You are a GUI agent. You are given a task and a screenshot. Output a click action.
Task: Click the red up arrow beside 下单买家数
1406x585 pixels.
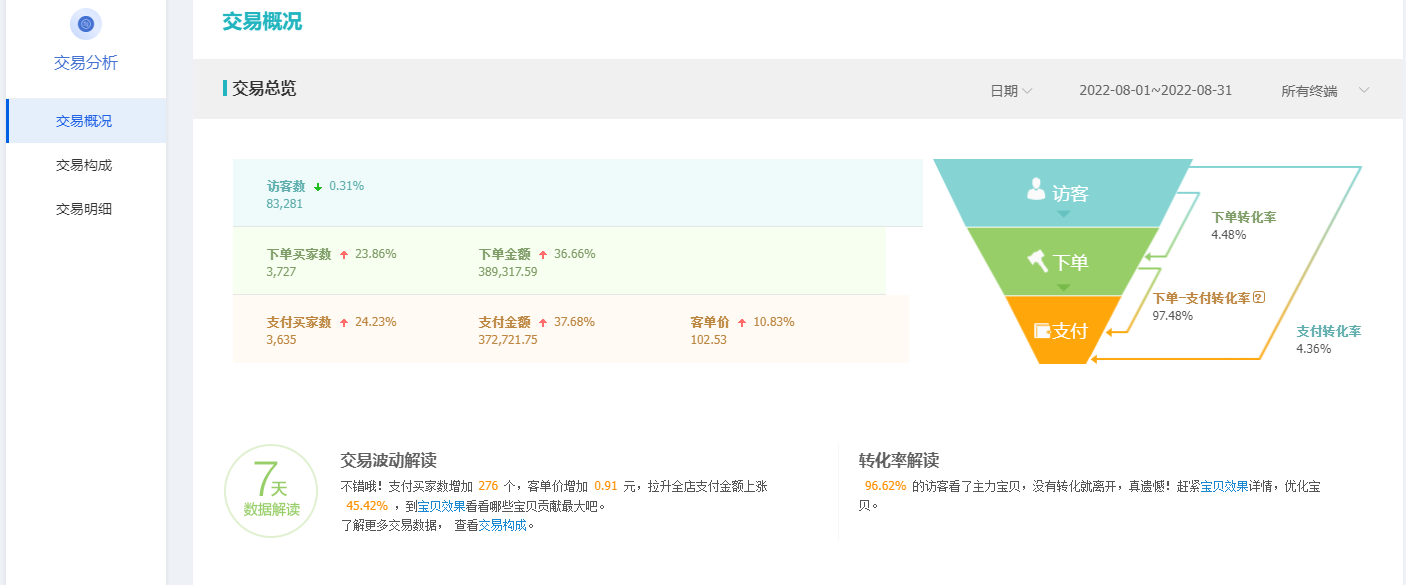click(x=343, y=255)
